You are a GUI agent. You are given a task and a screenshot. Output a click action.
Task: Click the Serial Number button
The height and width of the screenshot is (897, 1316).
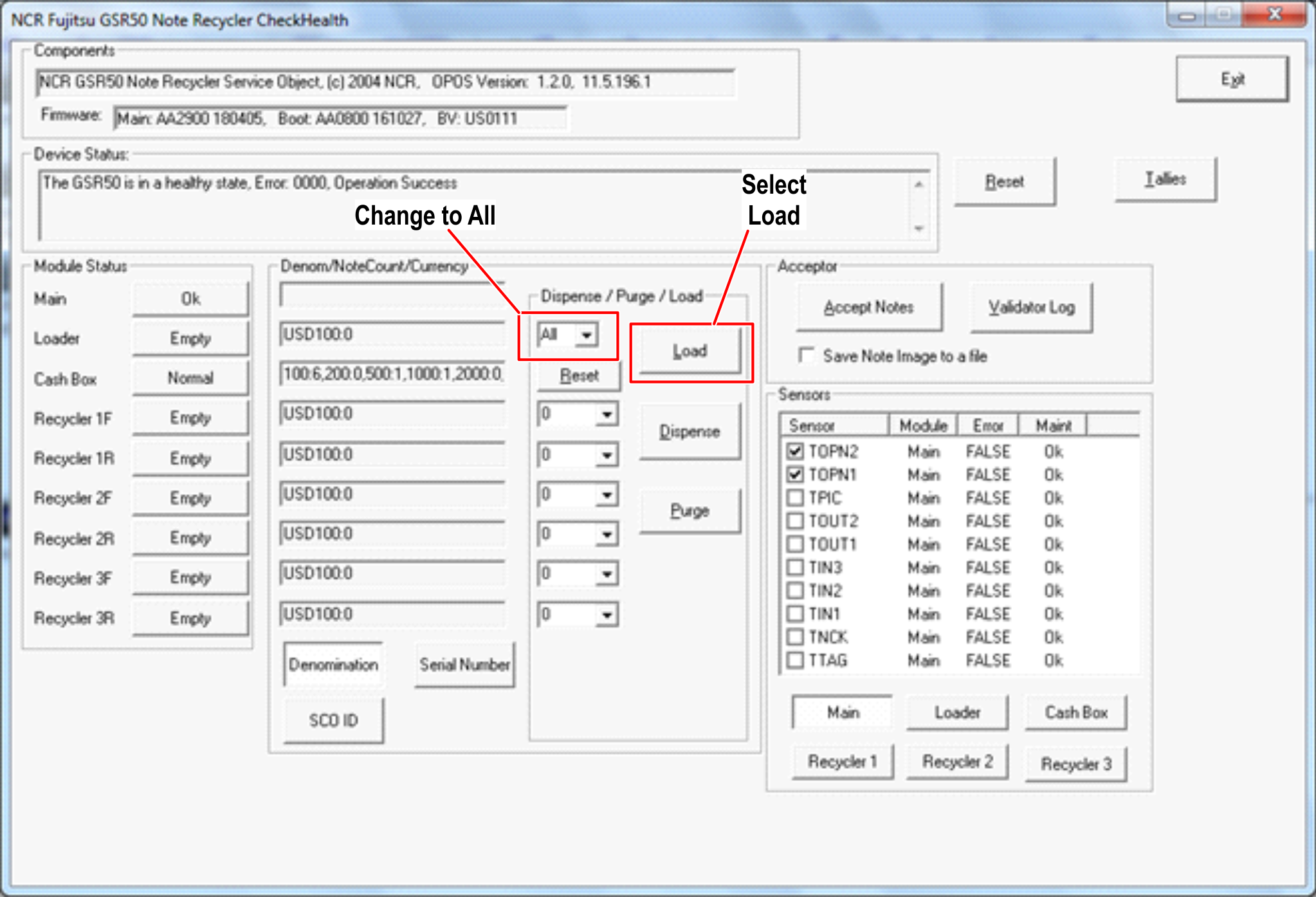464,665
